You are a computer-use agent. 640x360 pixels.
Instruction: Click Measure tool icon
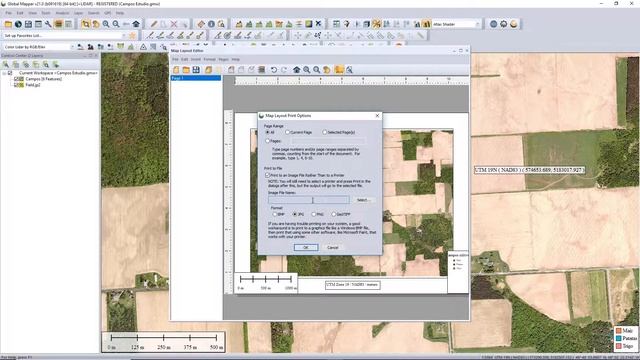201,24
